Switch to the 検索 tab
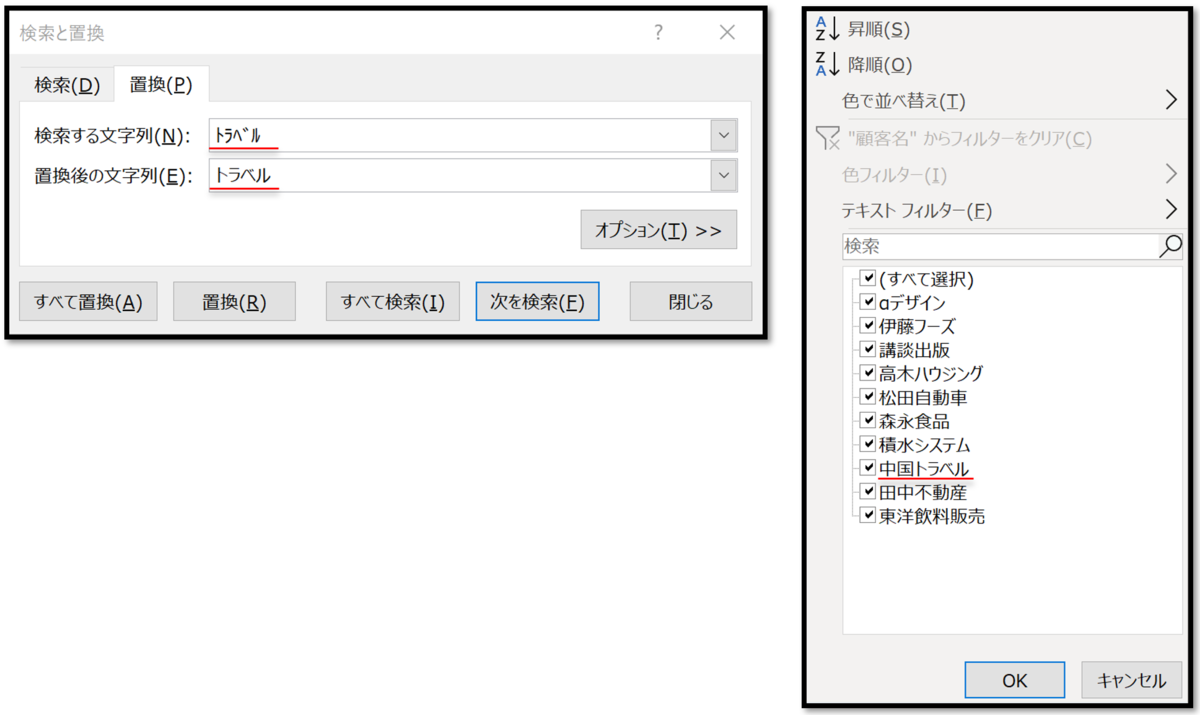Viewport: 1200px width, 715px height. coord(66,85)
